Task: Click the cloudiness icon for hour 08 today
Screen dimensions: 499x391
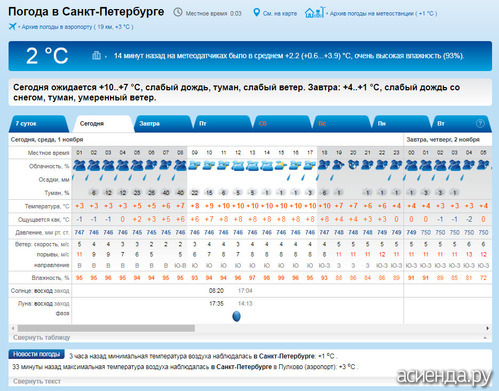Action: click(180, 165)
